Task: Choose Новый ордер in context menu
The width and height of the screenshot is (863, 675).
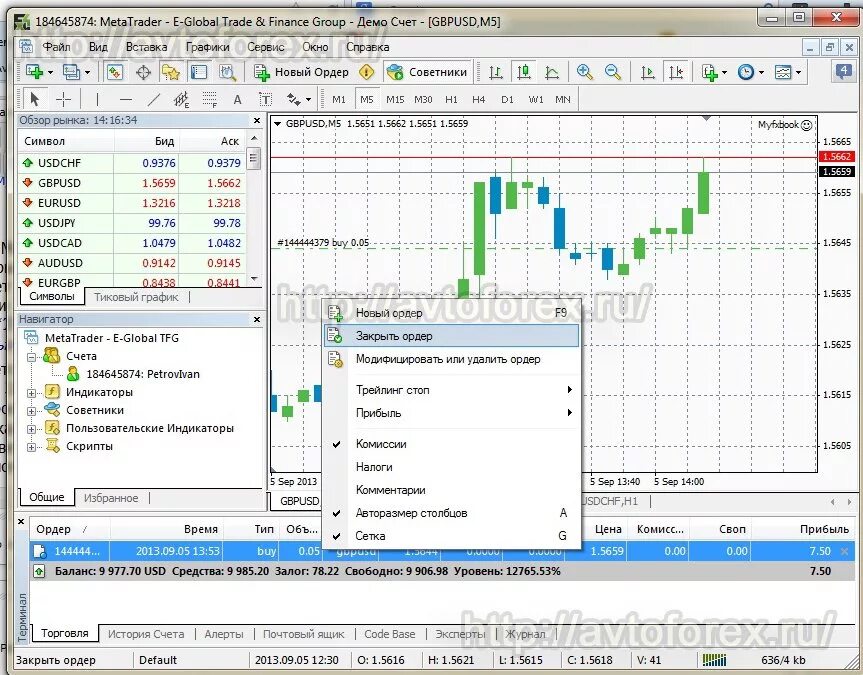Action: 452,313
